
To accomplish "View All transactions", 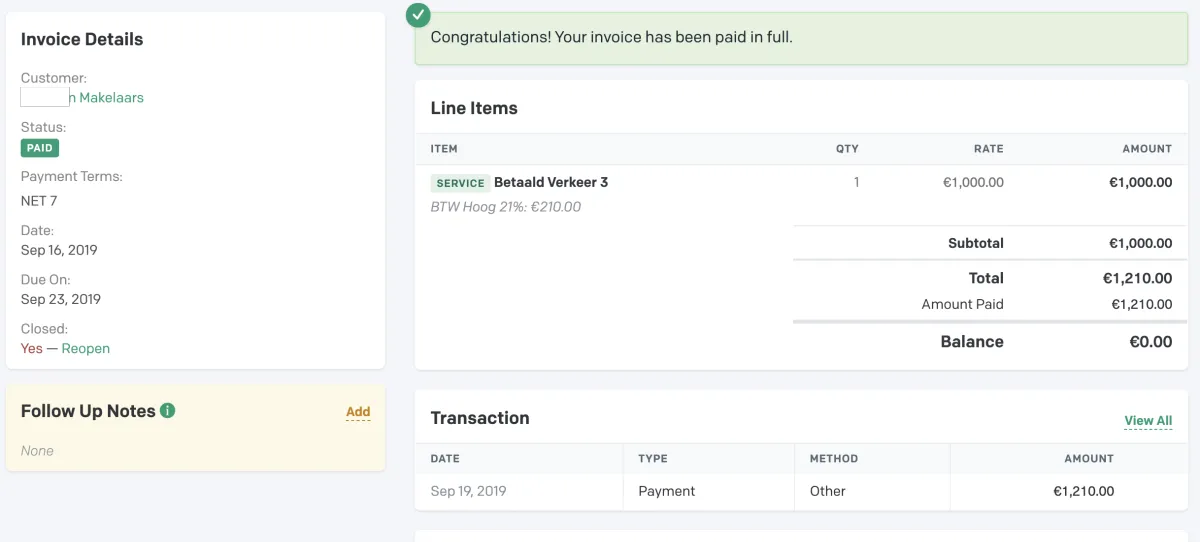I will point(1148,421).
